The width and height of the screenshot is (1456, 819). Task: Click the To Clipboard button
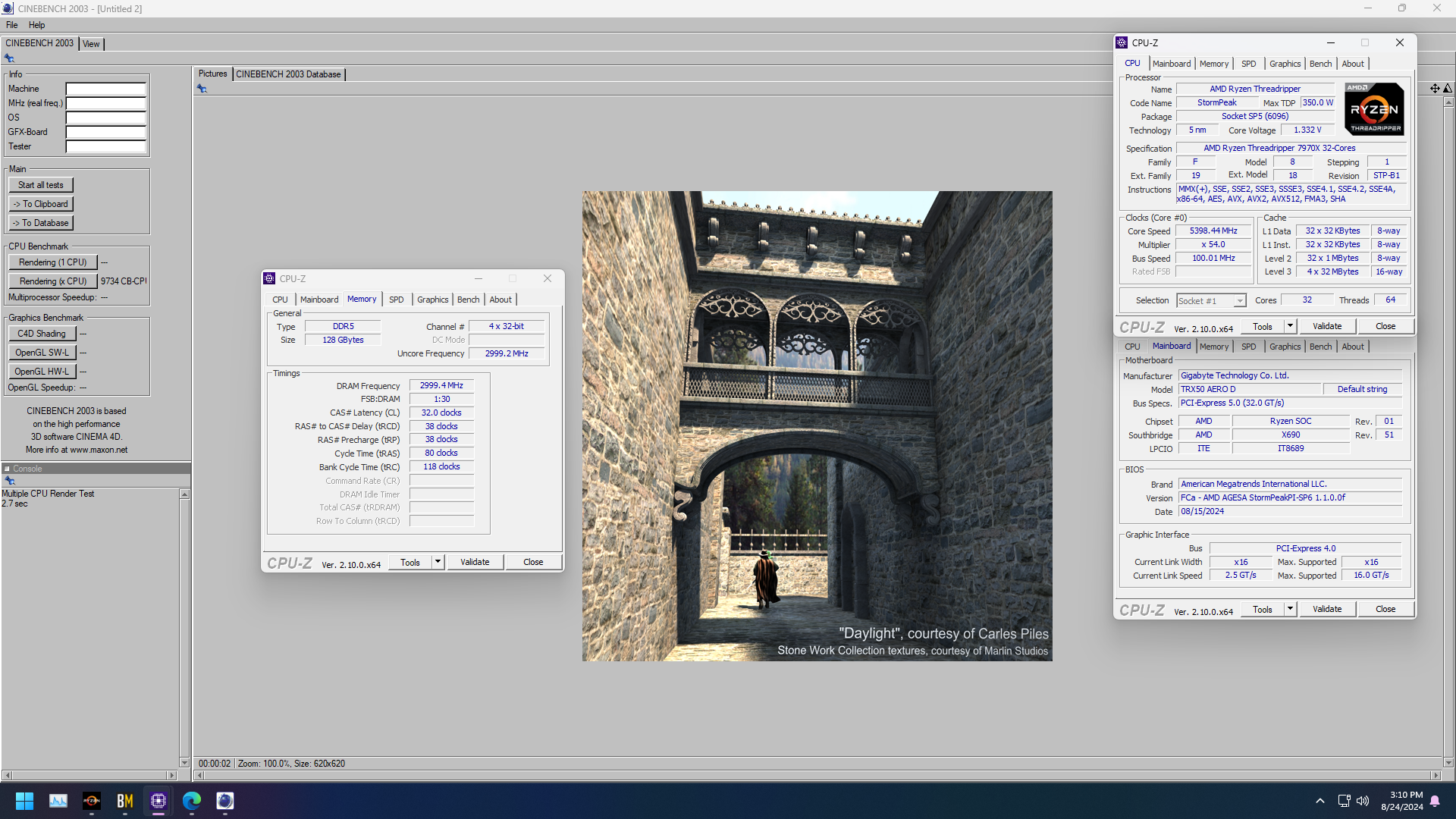point(41,204)
